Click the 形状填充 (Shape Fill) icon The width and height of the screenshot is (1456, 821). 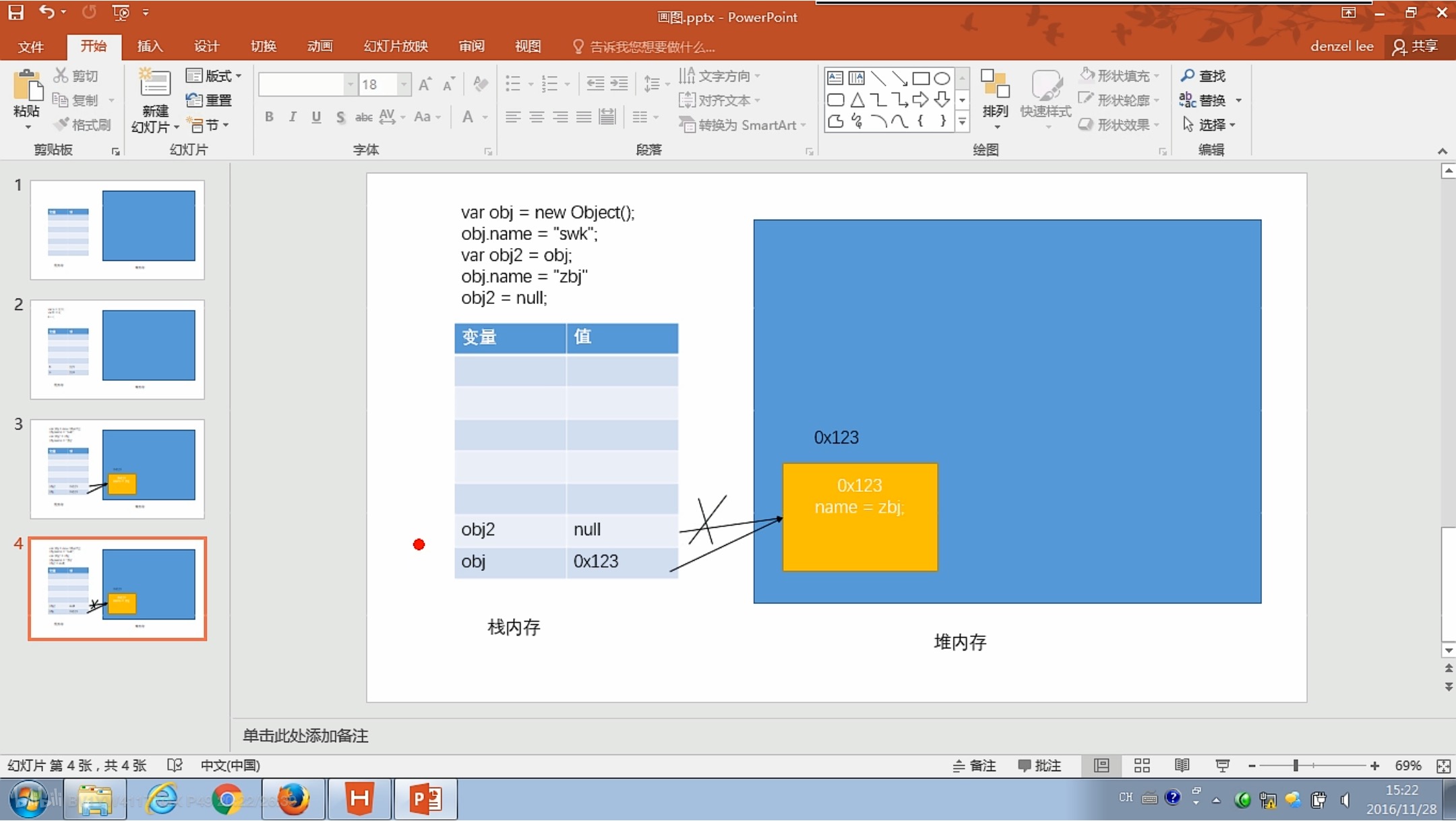pyautogui.click(x=1087, y=75)
